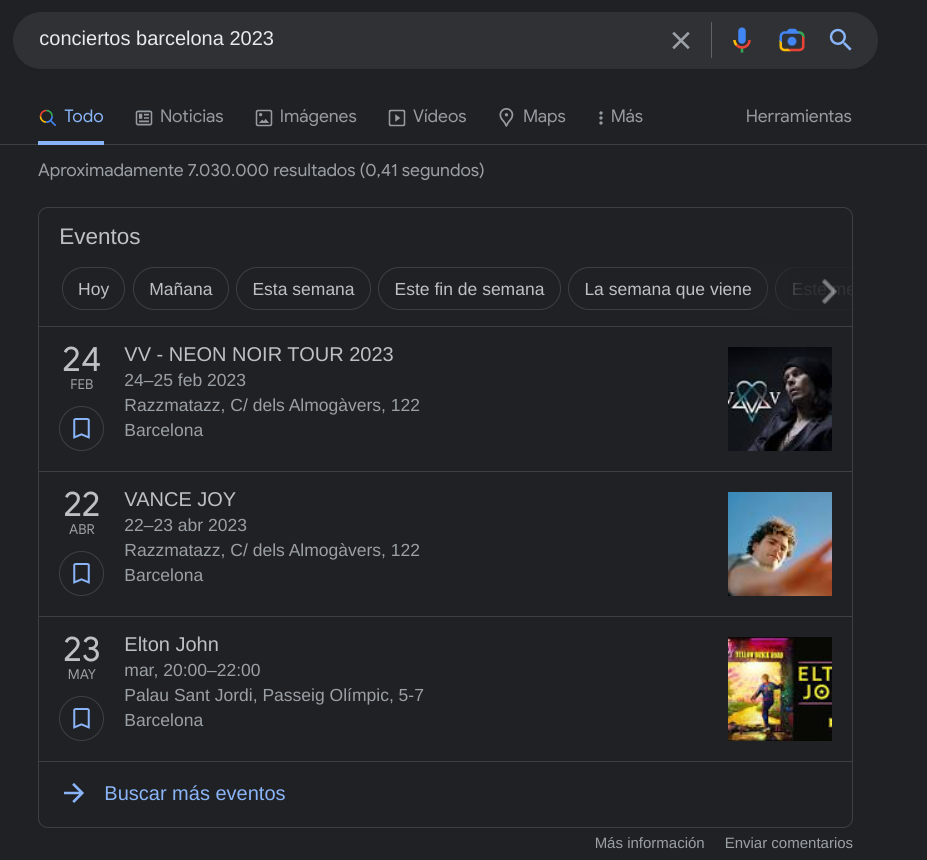927x860 pixels.
Task: Open image search with the camera icon
Action: coord(792,40)
